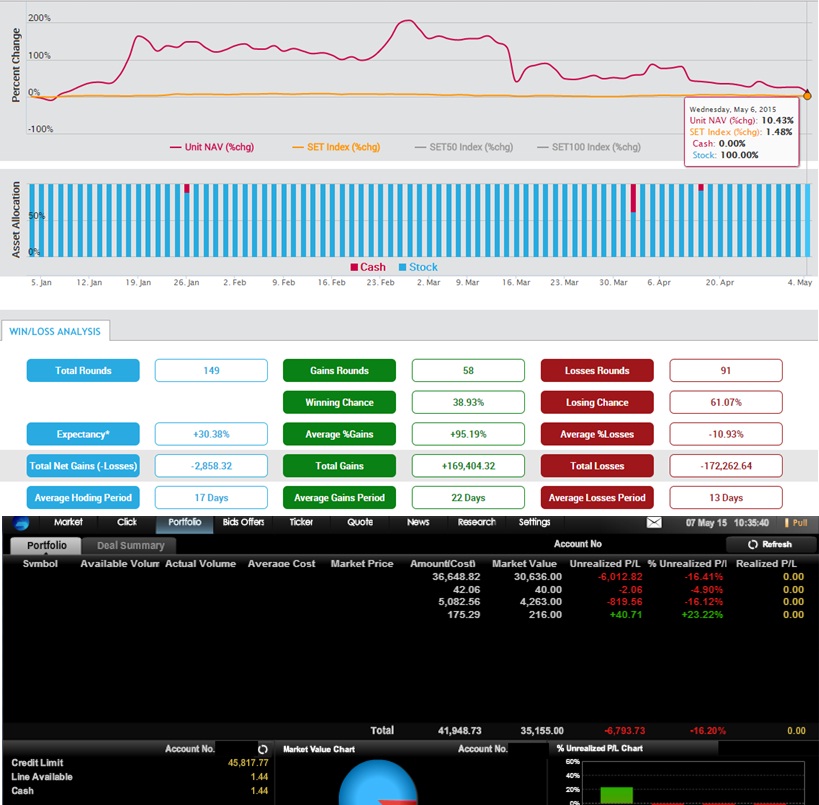
Task: Click Average Hoding Period button
Action: (83, 498)
